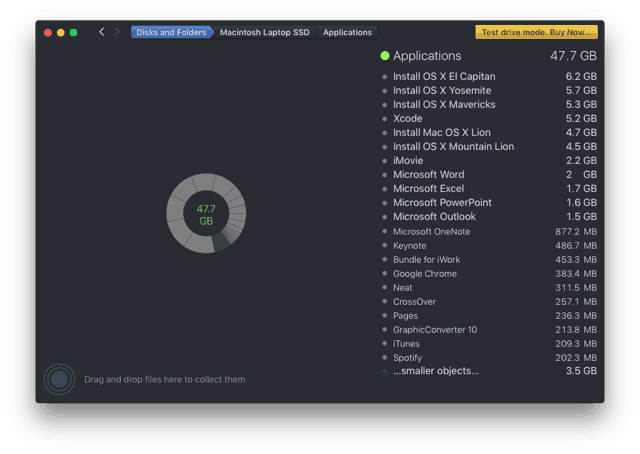The width and height of the screenshot is (640, 454).
Task: Expand the smaller objects entry
Action: pyautogui.click(x=489, y=371)
